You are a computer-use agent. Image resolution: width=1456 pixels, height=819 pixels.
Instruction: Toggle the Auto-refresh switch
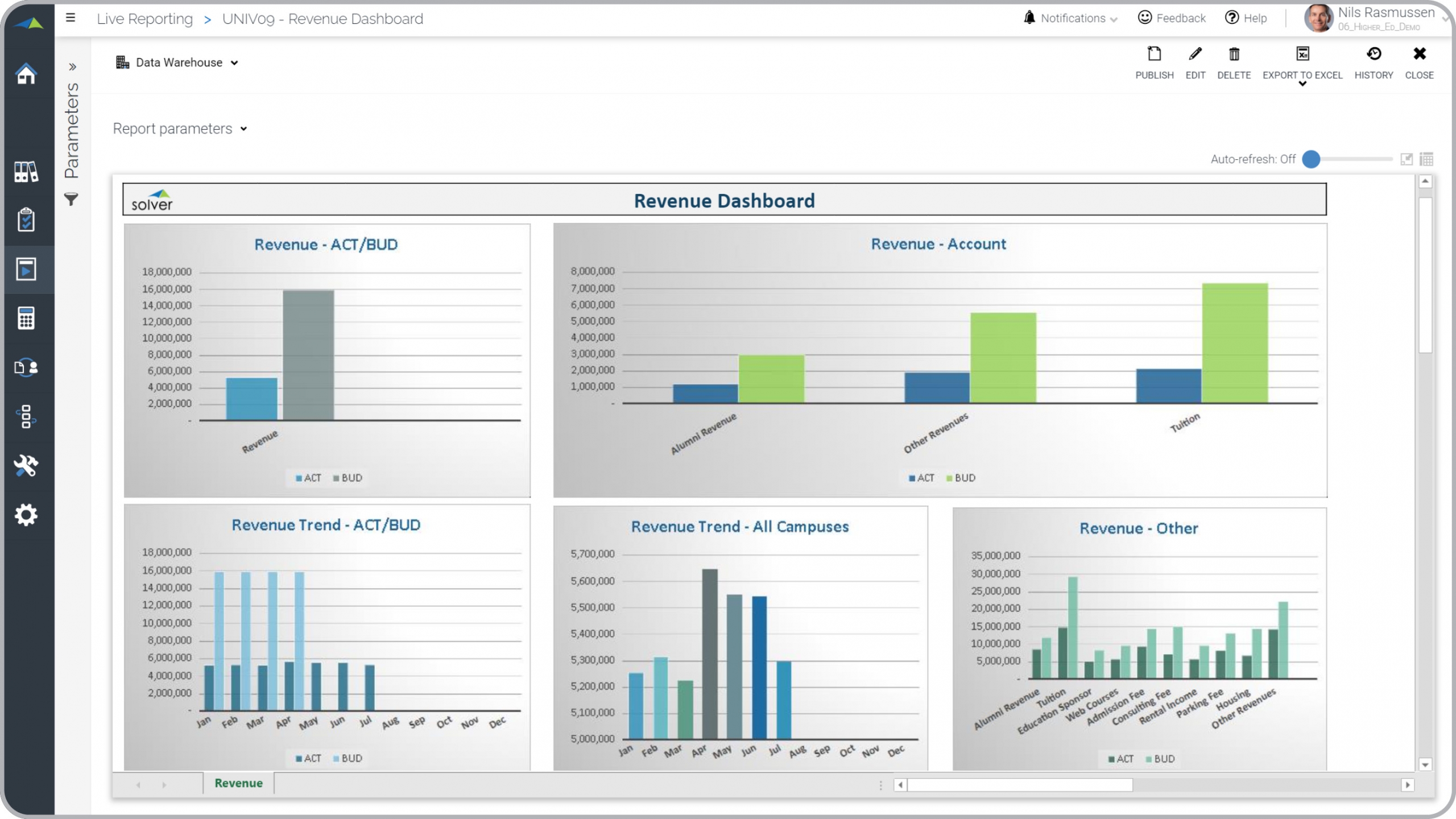1312,159
